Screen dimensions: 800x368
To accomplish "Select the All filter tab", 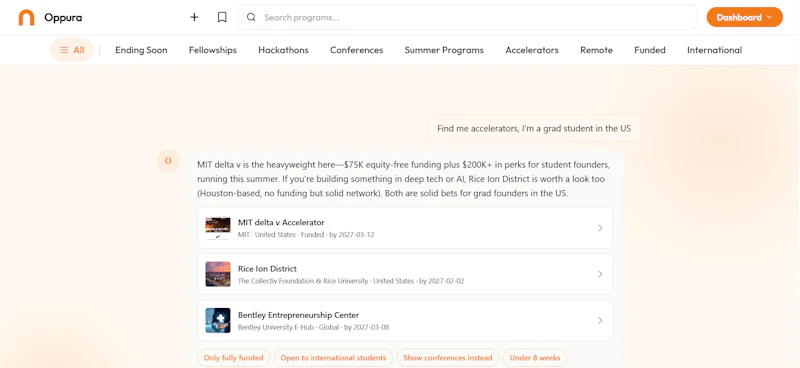I will point(72,50).
